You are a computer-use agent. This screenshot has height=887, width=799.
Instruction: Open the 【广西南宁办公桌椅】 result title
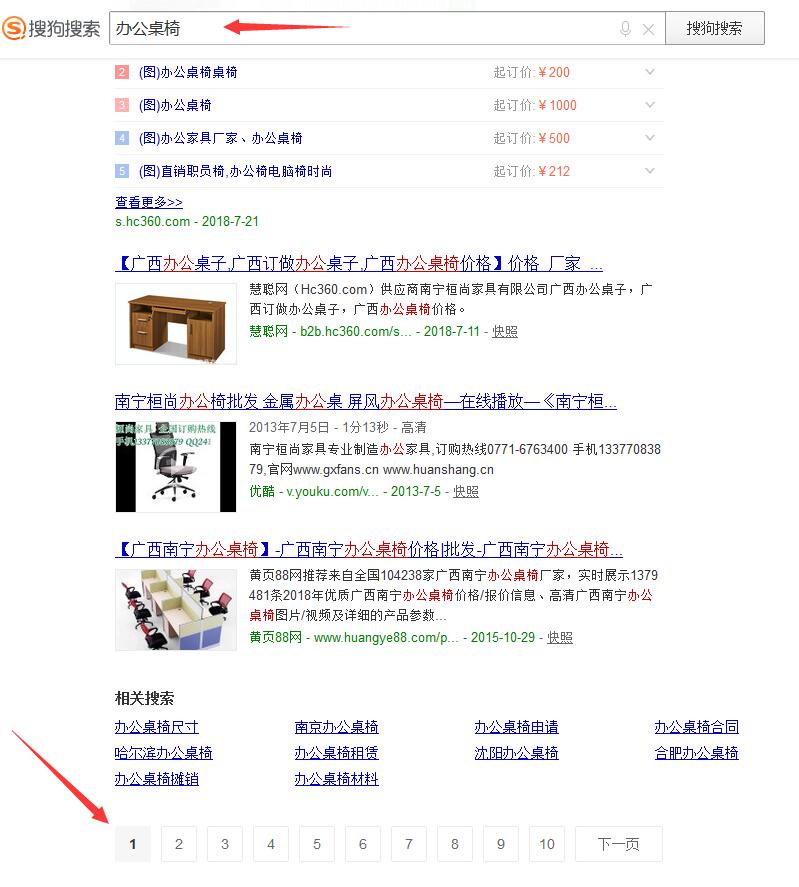click(x=368, y=549)
